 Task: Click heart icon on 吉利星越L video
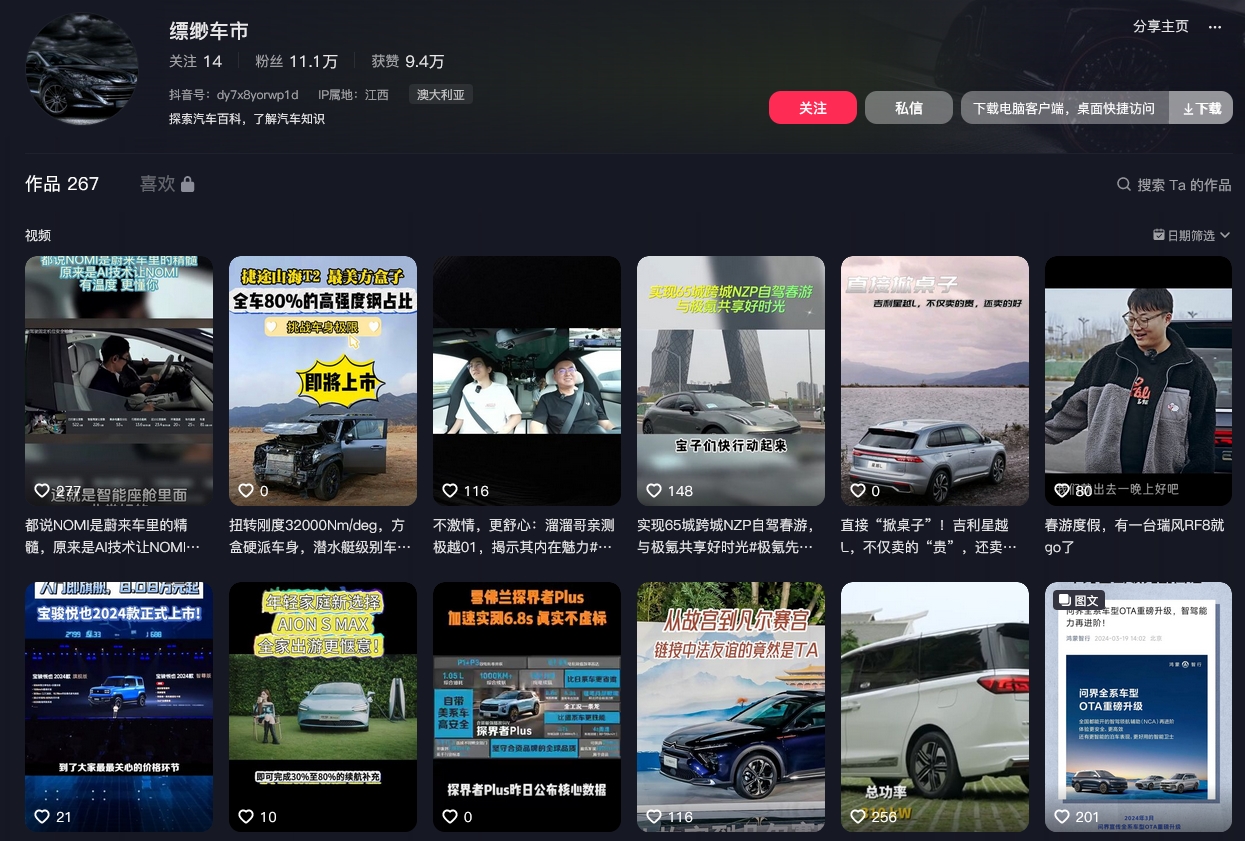pyautogui.click(x=858, y=490)
